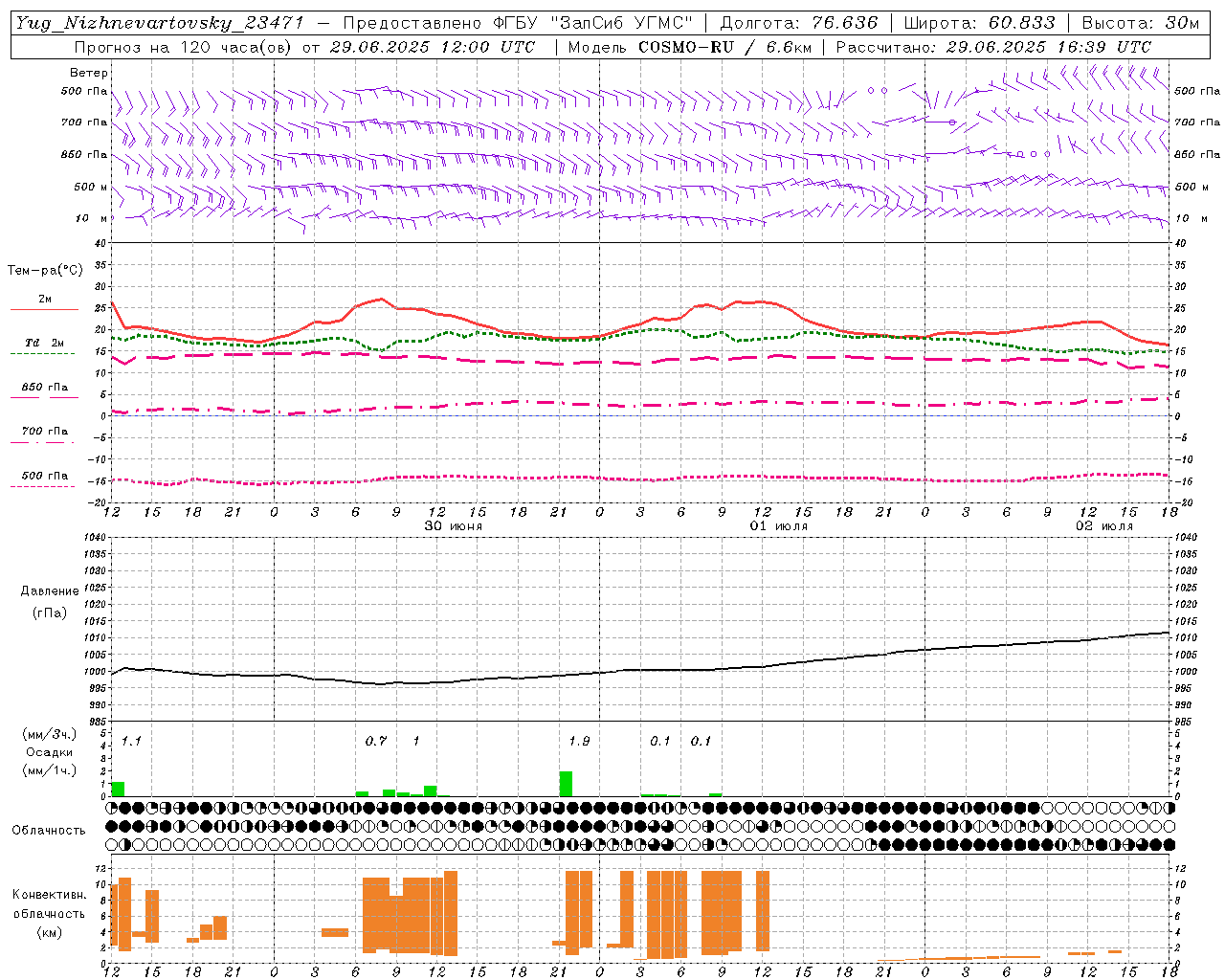Click the 0.7 precipitation value
The width and height of the screenshot is (1225, 980).
tap(376, 741)
